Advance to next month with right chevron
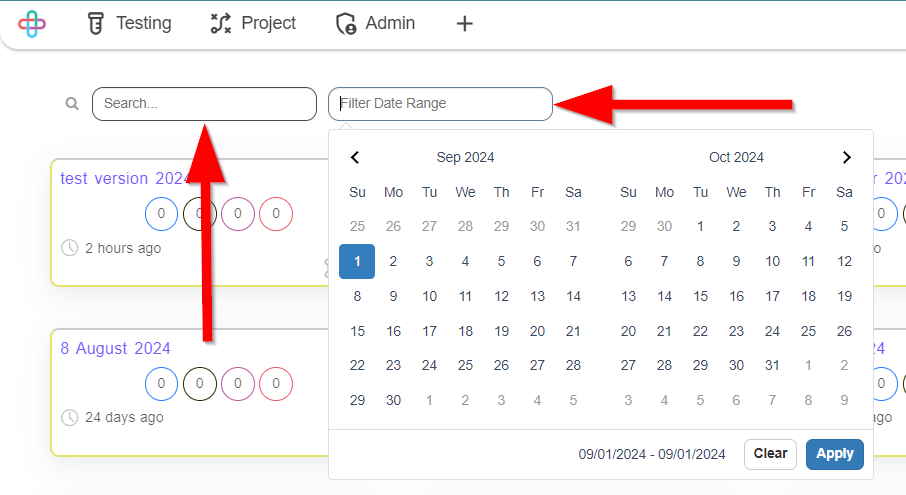 pos(846,157)
